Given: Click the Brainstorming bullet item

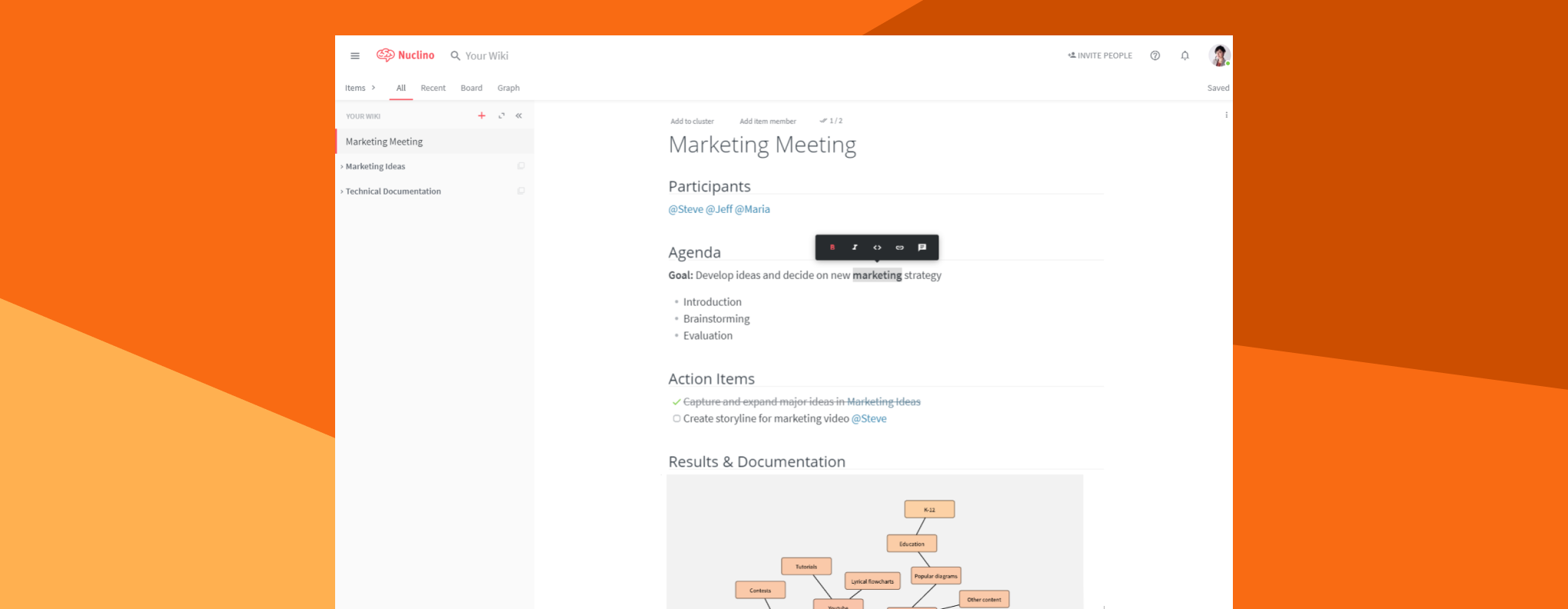Looking at the screenshot, I should 716,319.
